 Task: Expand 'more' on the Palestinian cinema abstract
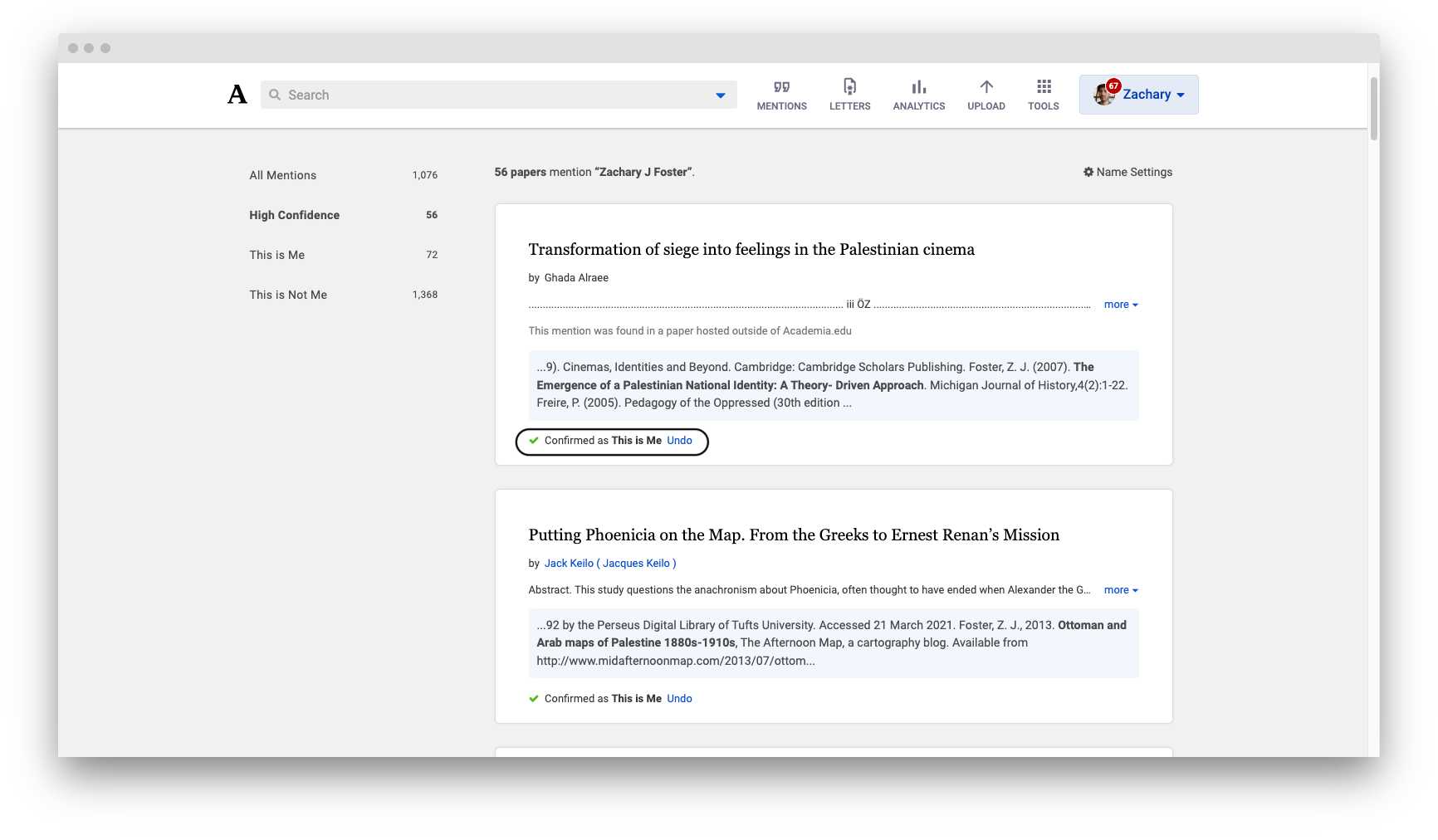pyautogui.click(x=1121, y=305)
